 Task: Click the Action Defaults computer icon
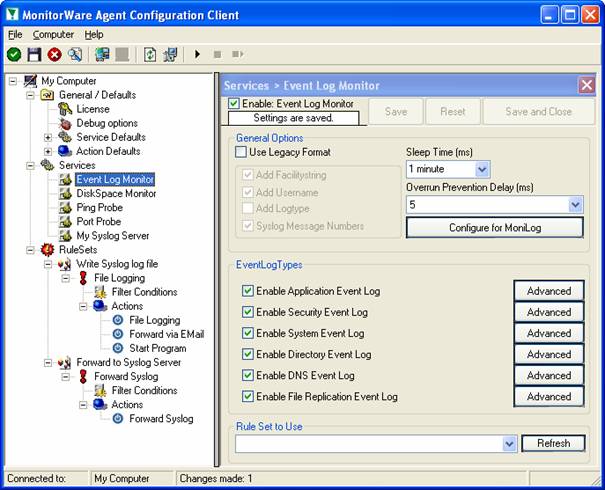point(65,151)
